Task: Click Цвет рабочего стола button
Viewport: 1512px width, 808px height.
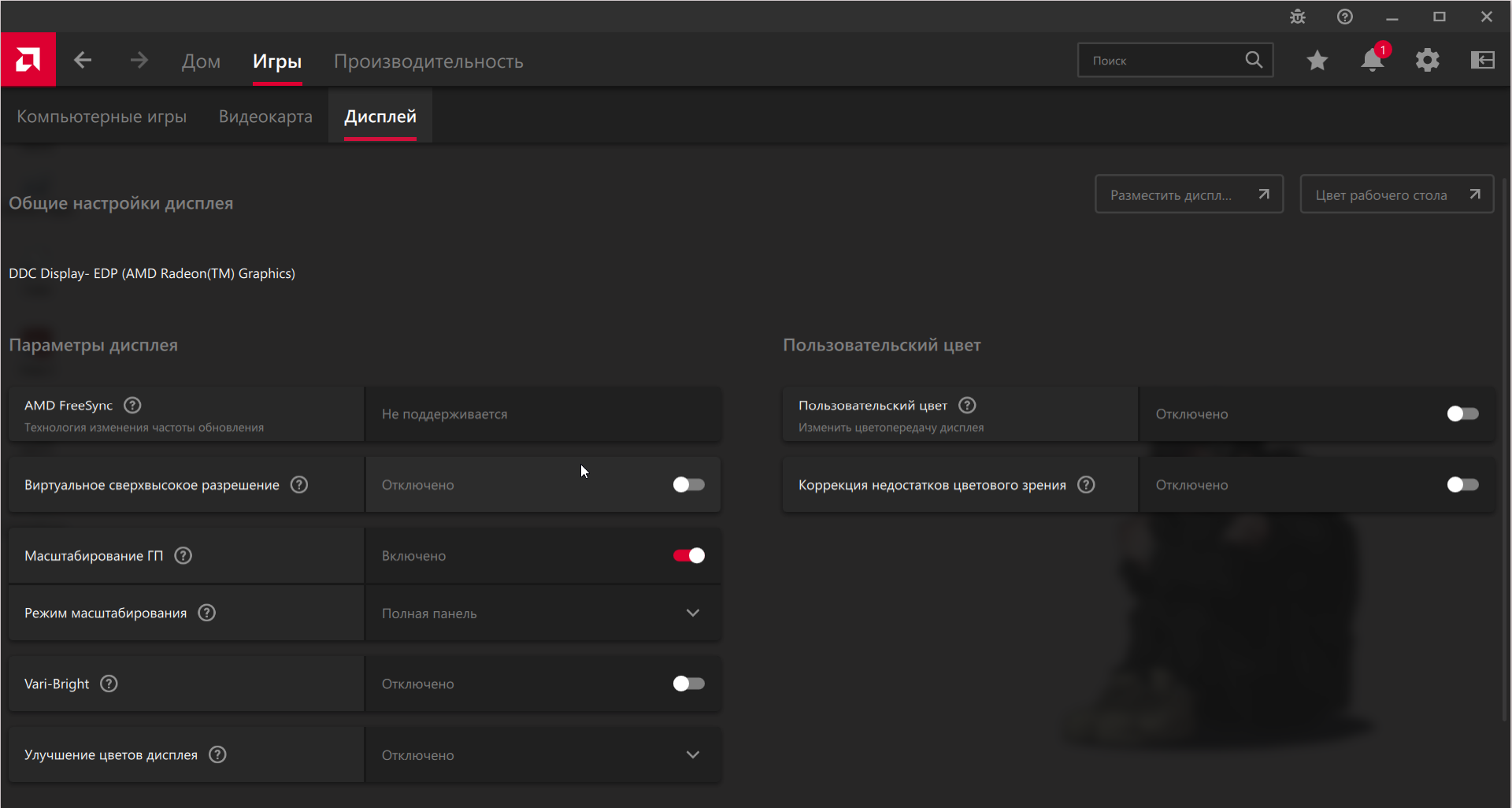Action: coord(1397,194)
